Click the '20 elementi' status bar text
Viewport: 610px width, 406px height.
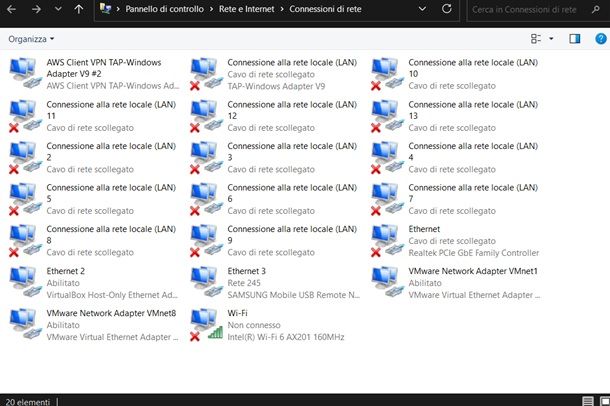[x=28, y=402]
